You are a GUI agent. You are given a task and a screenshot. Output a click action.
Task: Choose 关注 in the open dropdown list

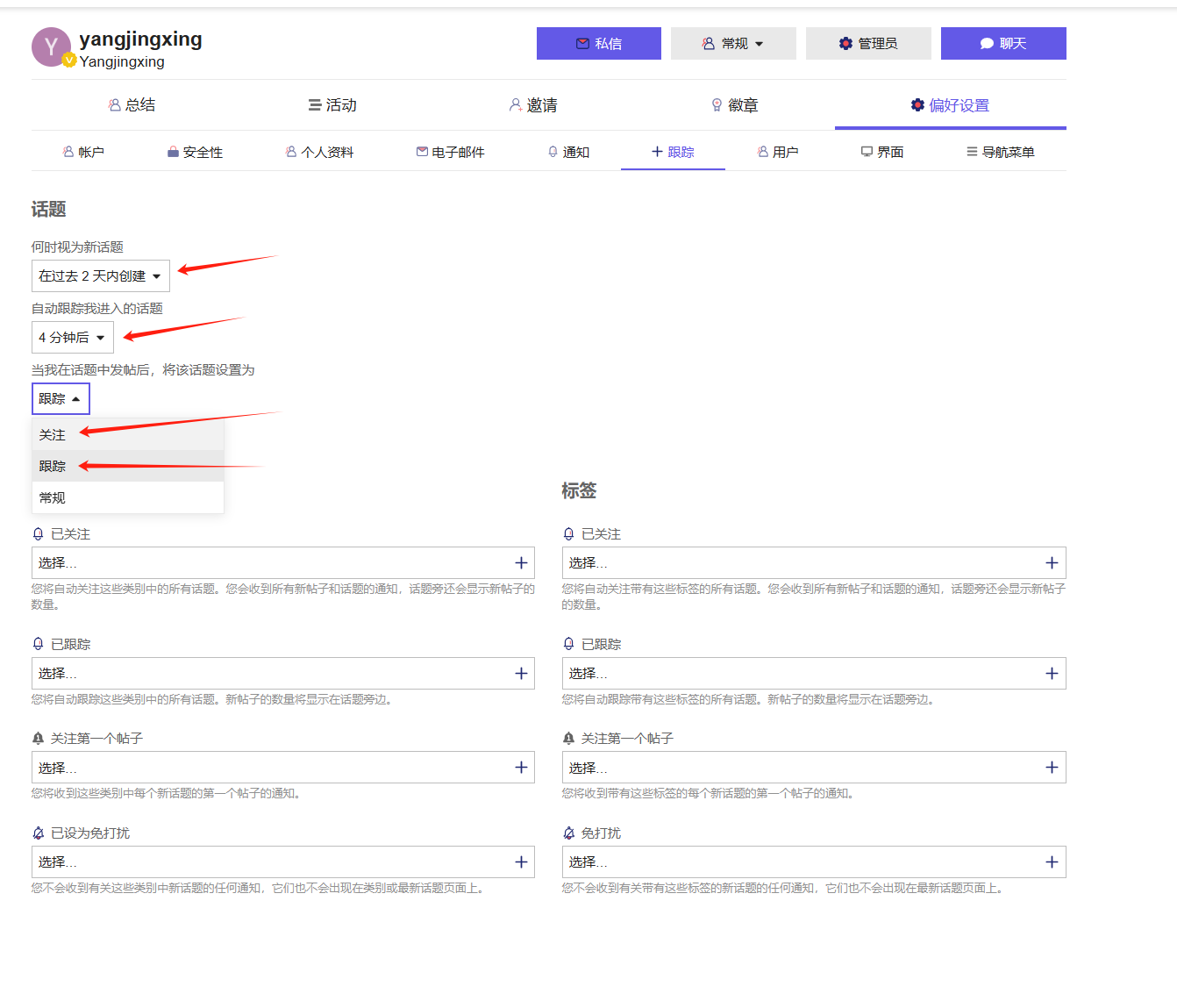tap(128, 435)
